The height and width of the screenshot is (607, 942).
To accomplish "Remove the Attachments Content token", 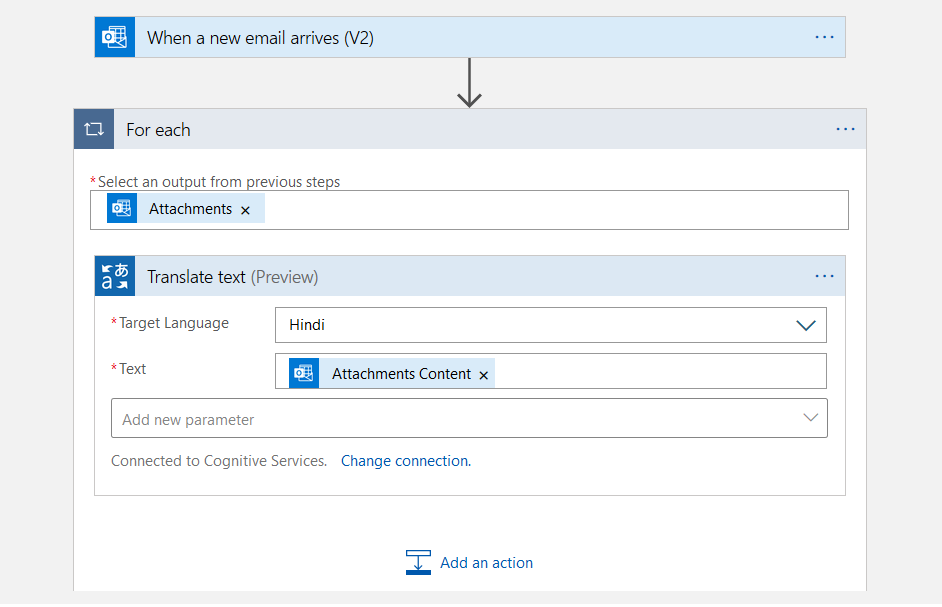I will pyautogui.click(x=484, y=375).
